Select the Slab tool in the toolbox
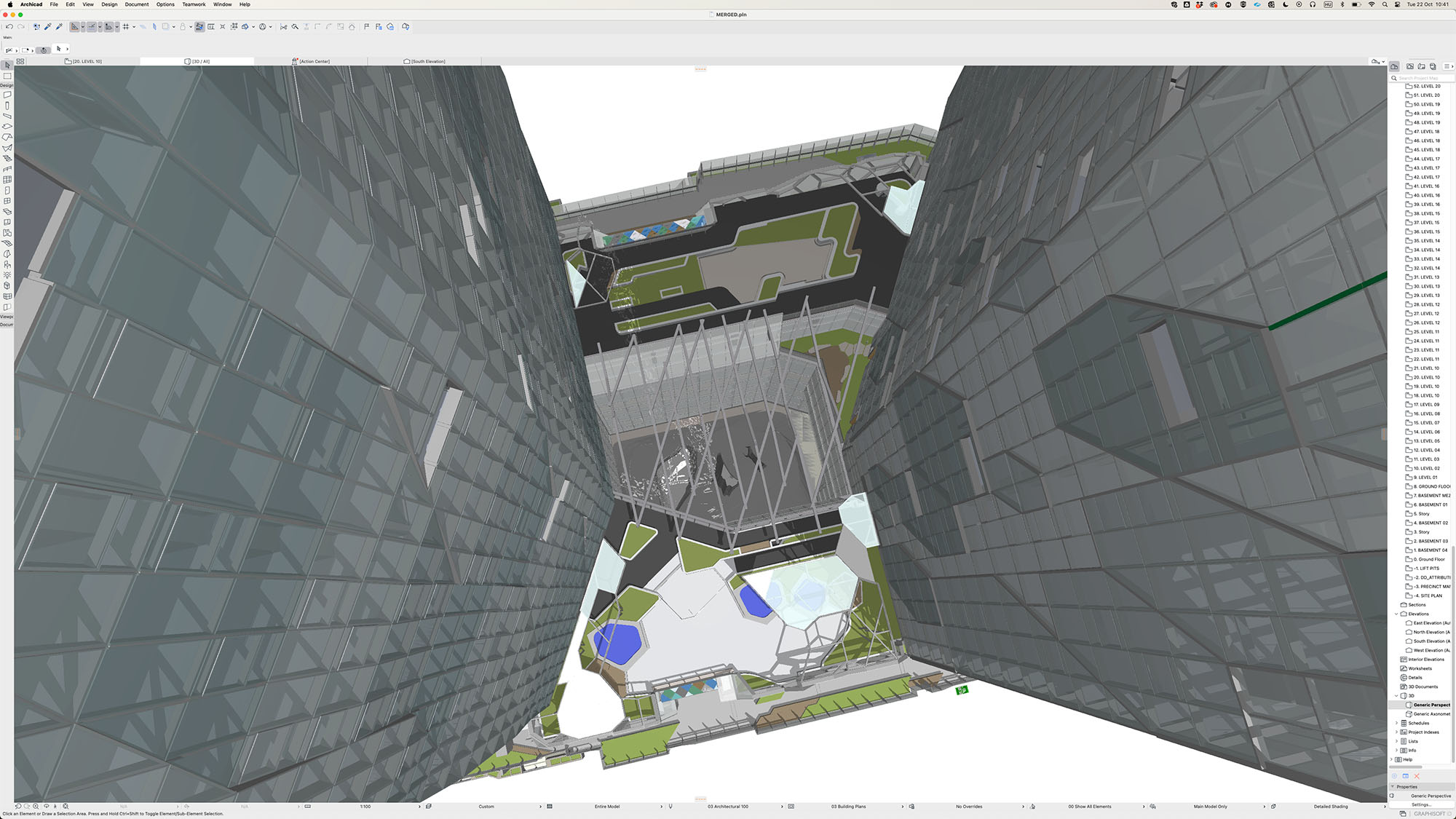Screen dimensions: 1456x819 pyautogui.click(x=7, y=127)
